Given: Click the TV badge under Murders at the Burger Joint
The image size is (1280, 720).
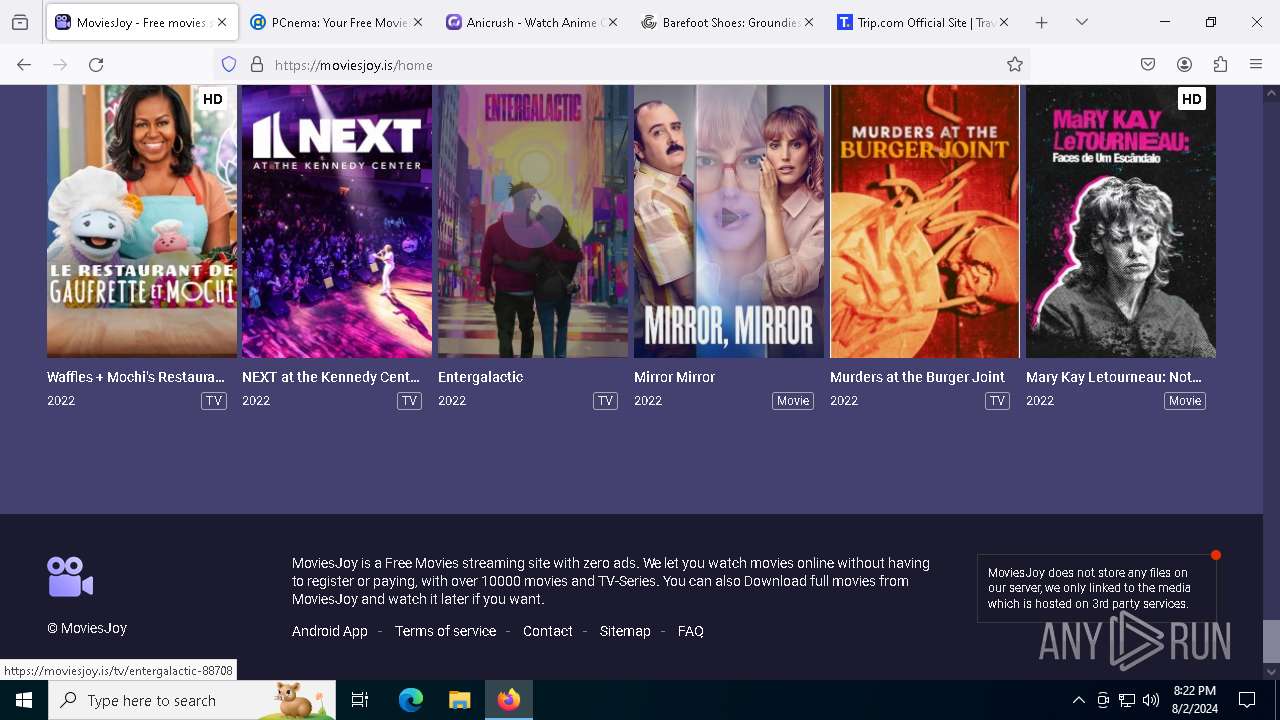Looking at the screenshot, I should [997, 401].
